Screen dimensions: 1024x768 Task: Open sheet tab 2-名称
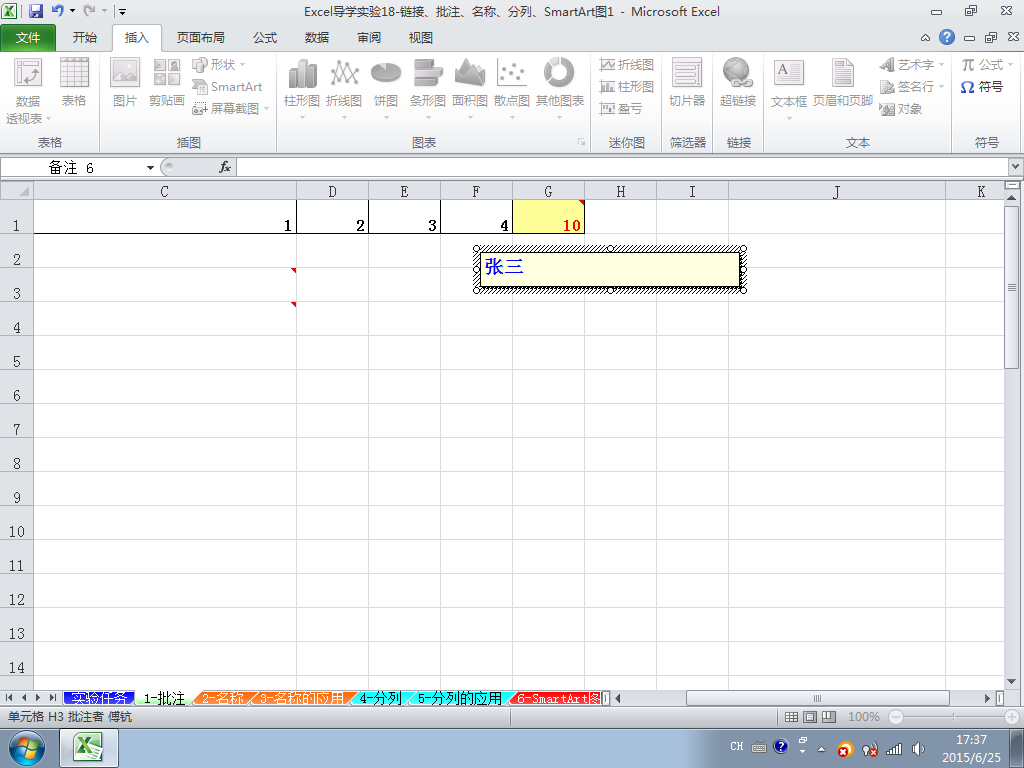[223, 698]
